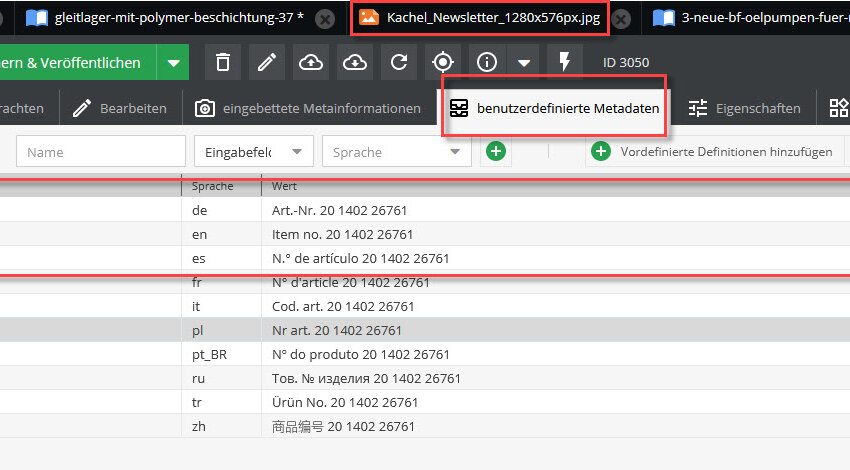Click the green Speichern & Veröffentlichen button
This screenshot has height=470, width=850.
pos(75,63)
